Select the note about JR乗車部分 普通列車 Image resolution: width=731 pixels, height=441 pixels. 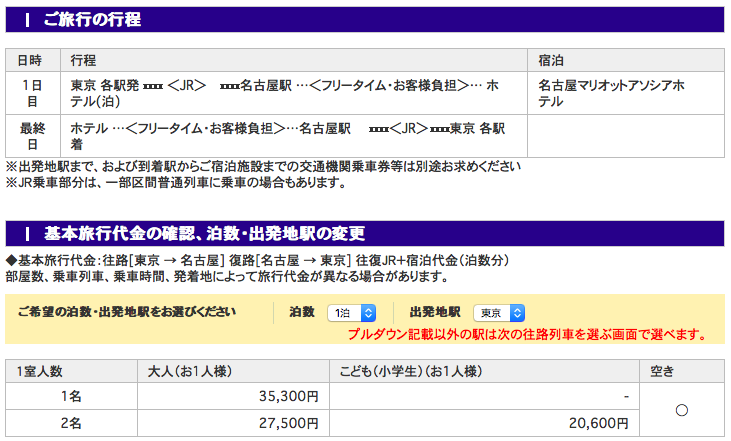pos(176,182)
